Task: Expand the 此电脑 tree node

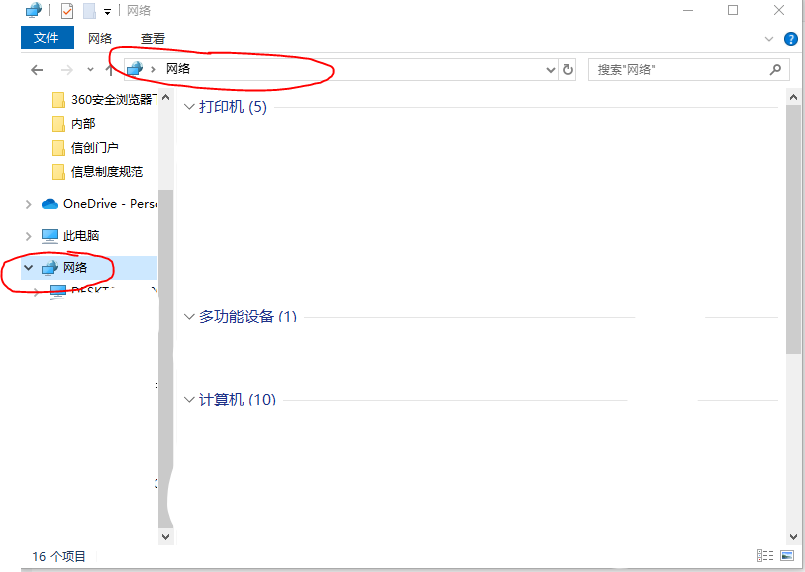Action: click(x=28, y=236)
